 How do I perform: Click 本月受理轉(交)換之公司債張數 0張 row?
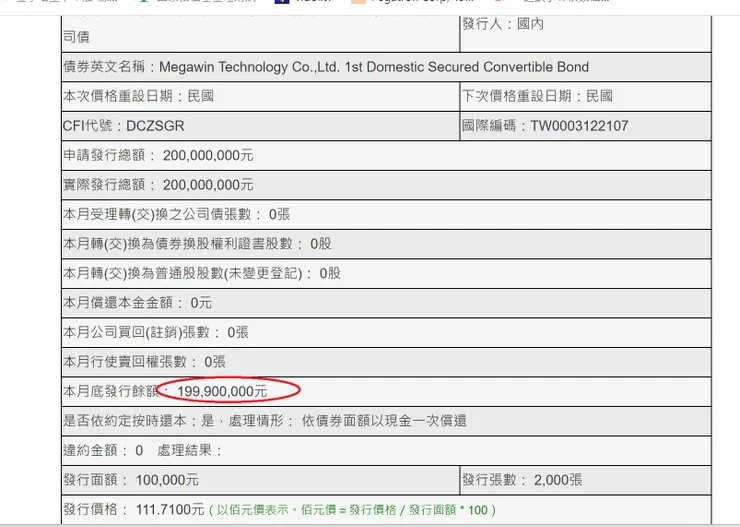(386, 215)
